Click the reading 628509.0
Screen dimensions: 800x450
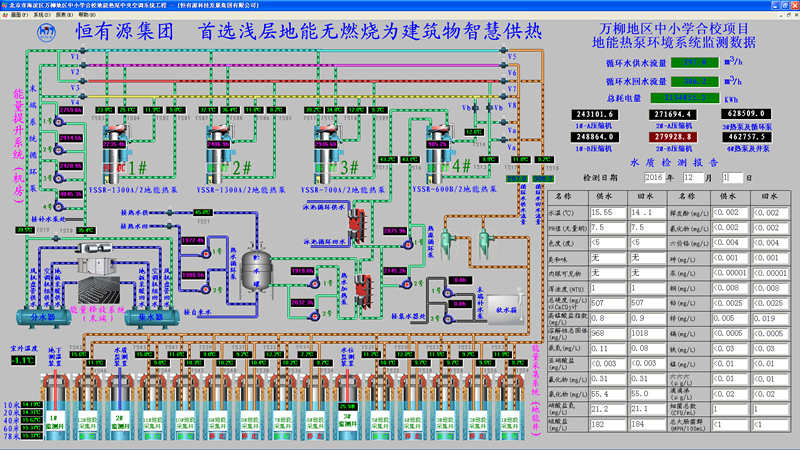tap(746, 114)
